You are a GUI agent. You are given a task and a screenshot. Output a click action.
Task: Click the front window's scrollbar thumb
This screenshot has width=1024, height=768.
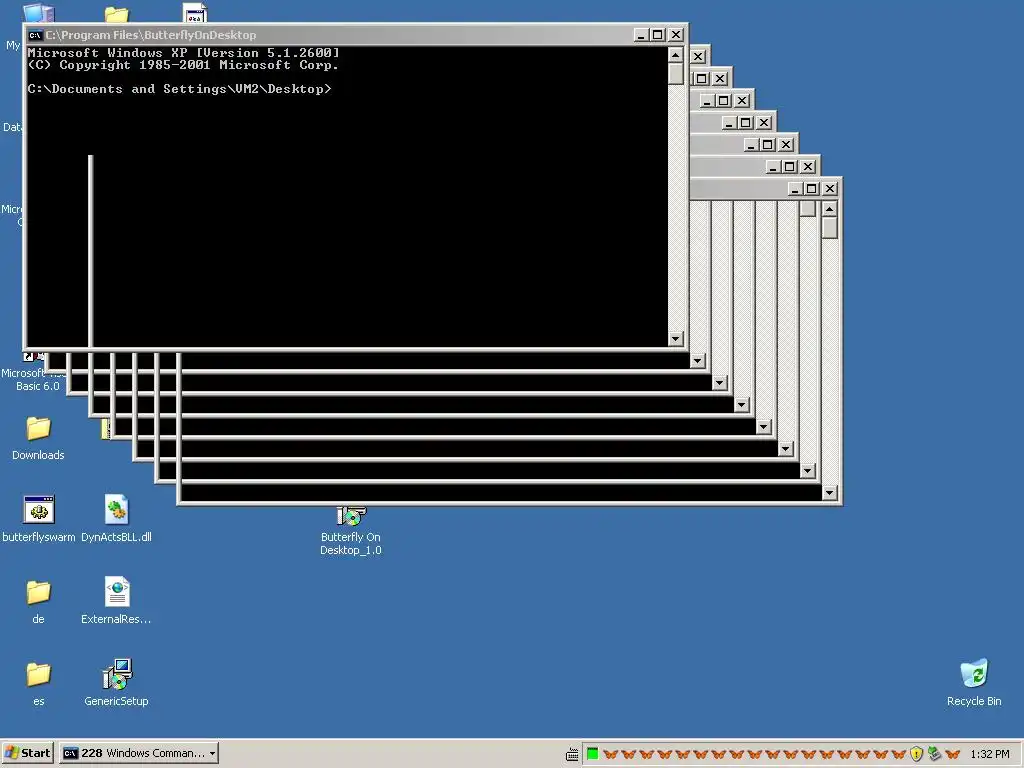coord(675,73)
